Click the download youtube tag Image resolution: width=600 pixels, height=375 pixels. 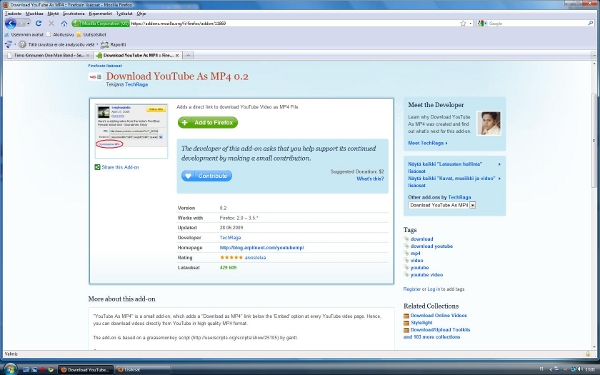point(431,246)
